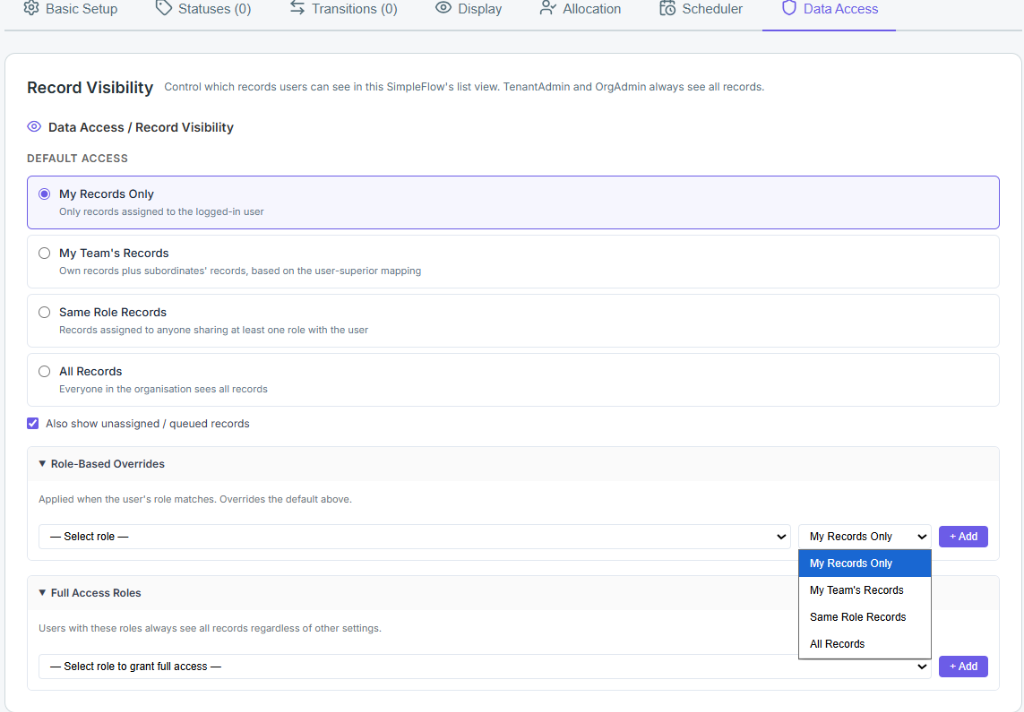The height and width of the screenshot is (712, 1024).
Task: Go to the Transitions (0) tab
Action: click(x=344, y=9)
